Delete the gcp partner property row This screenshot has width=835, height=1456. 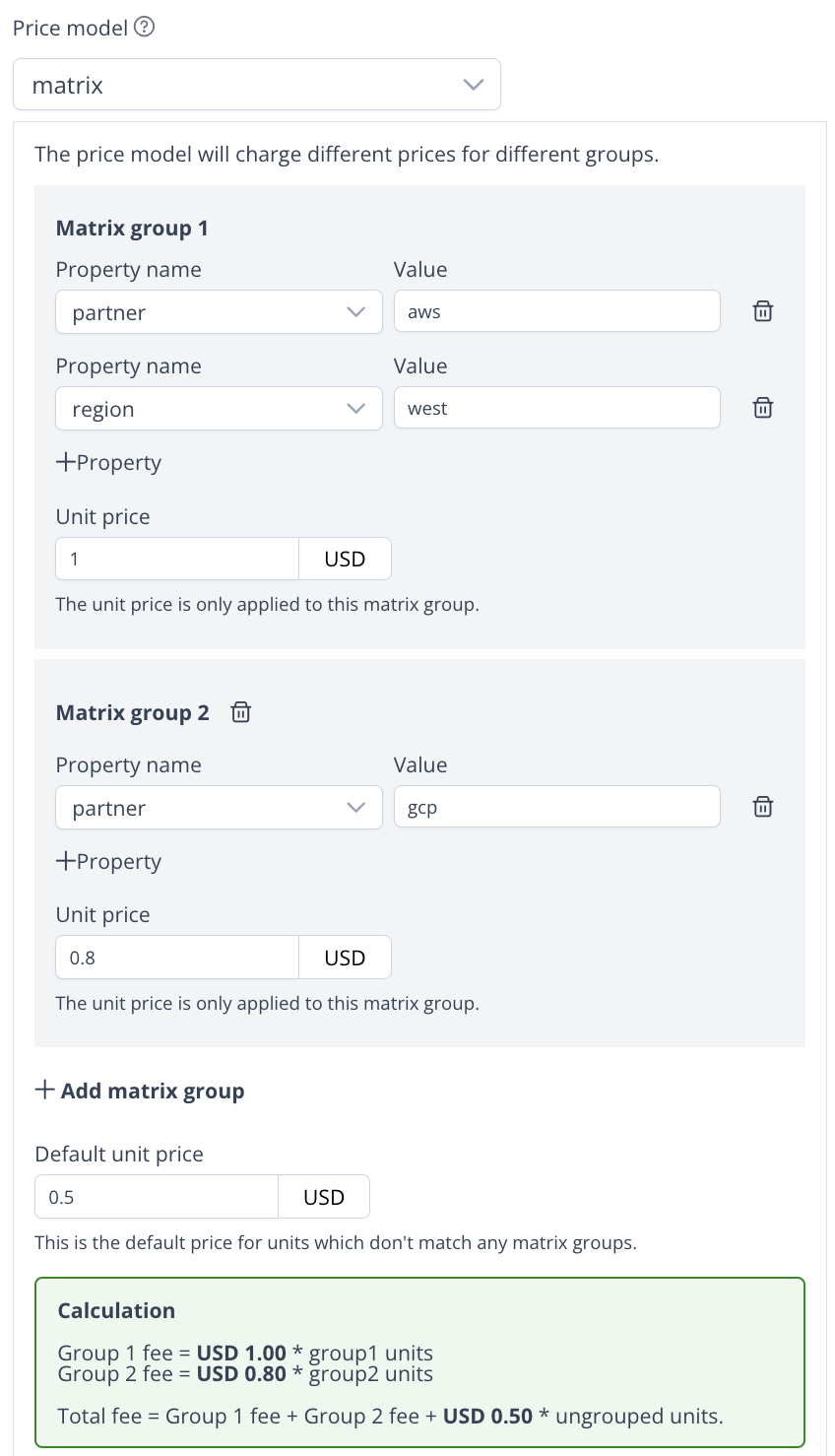click(762, 807)
